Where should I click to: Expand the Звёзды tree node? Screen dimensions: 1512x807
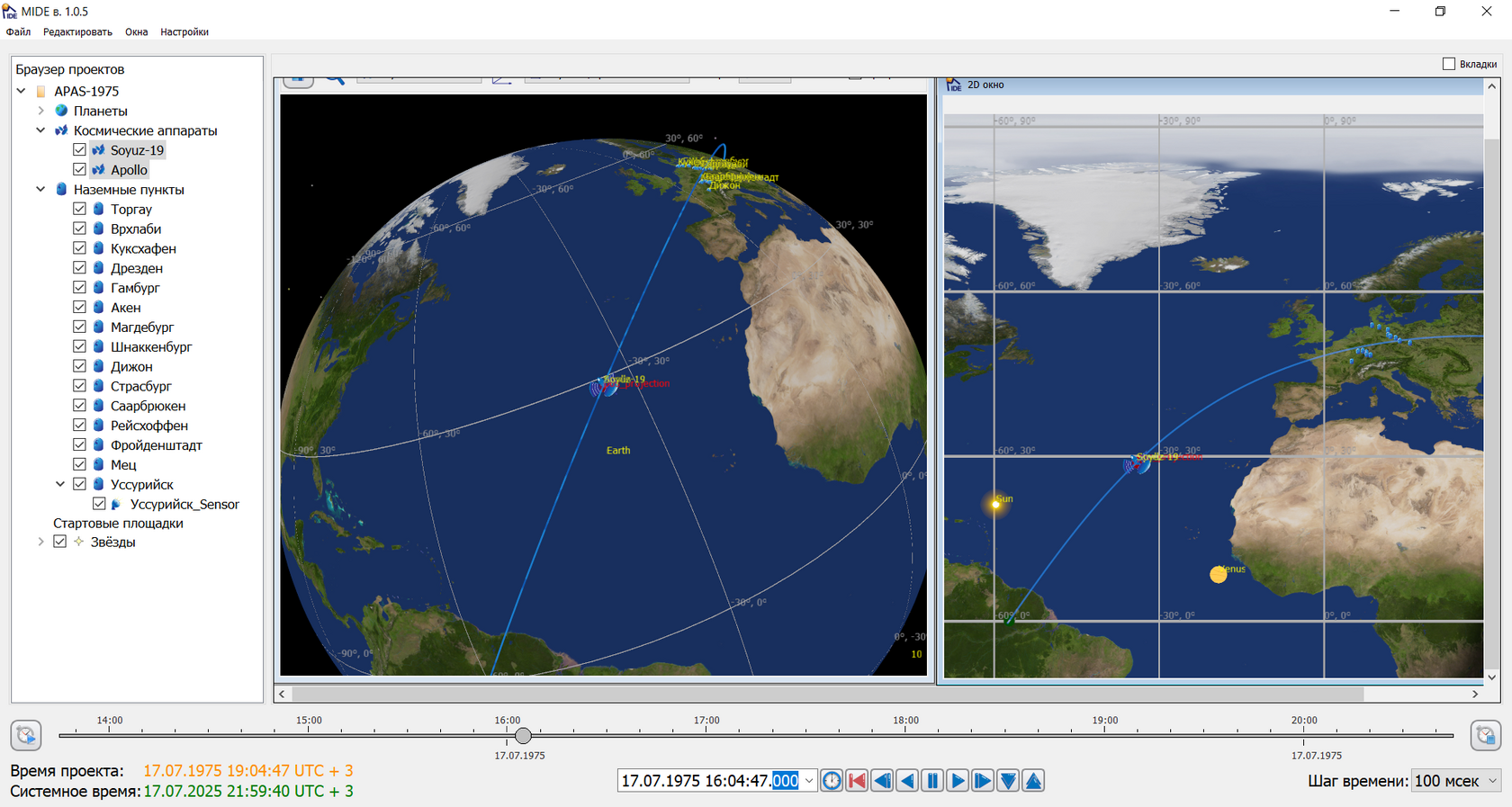click(40, 542)
